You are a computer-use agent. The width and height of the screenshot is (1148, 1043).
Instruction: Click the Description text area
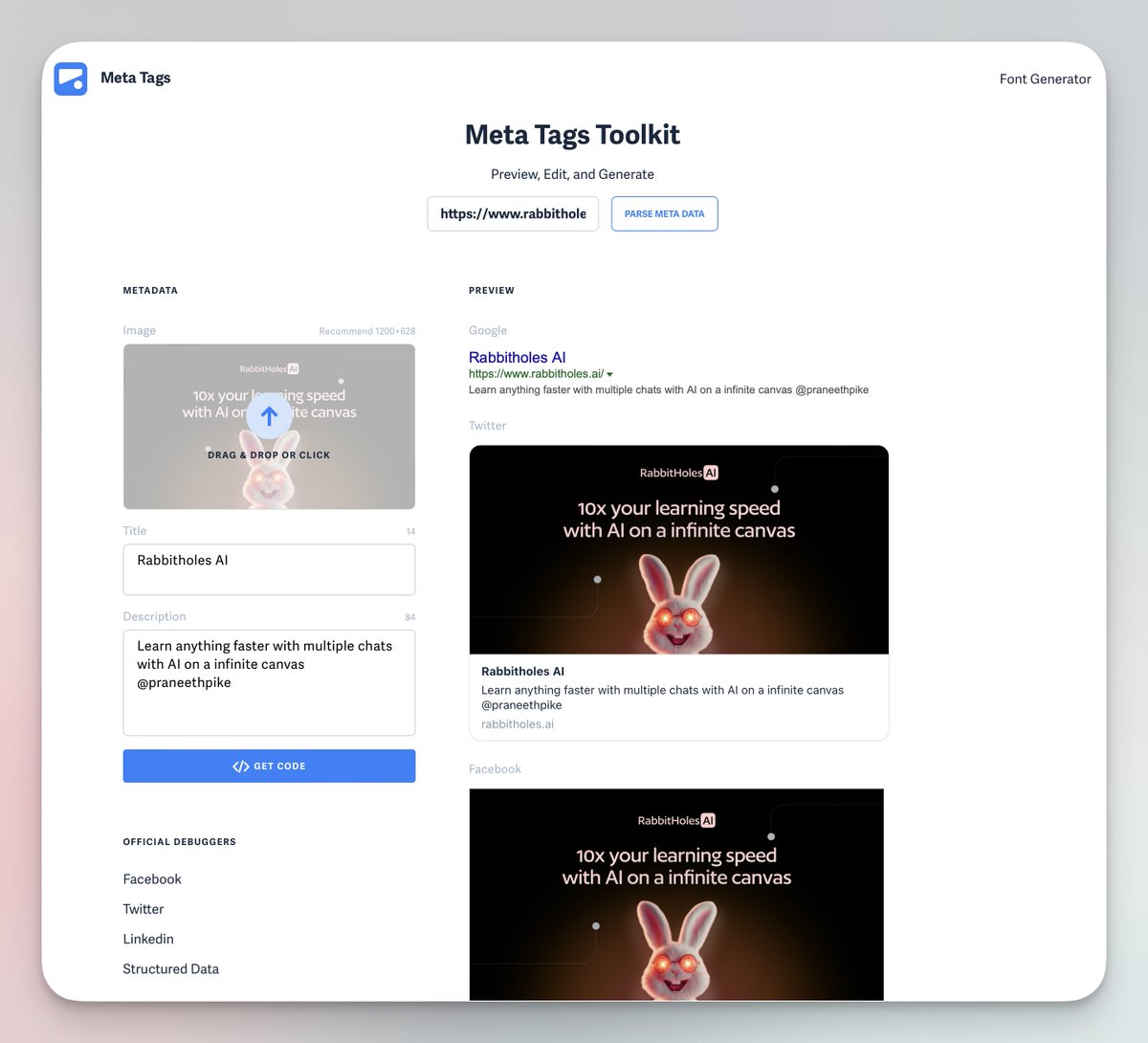tap(269, 682)
